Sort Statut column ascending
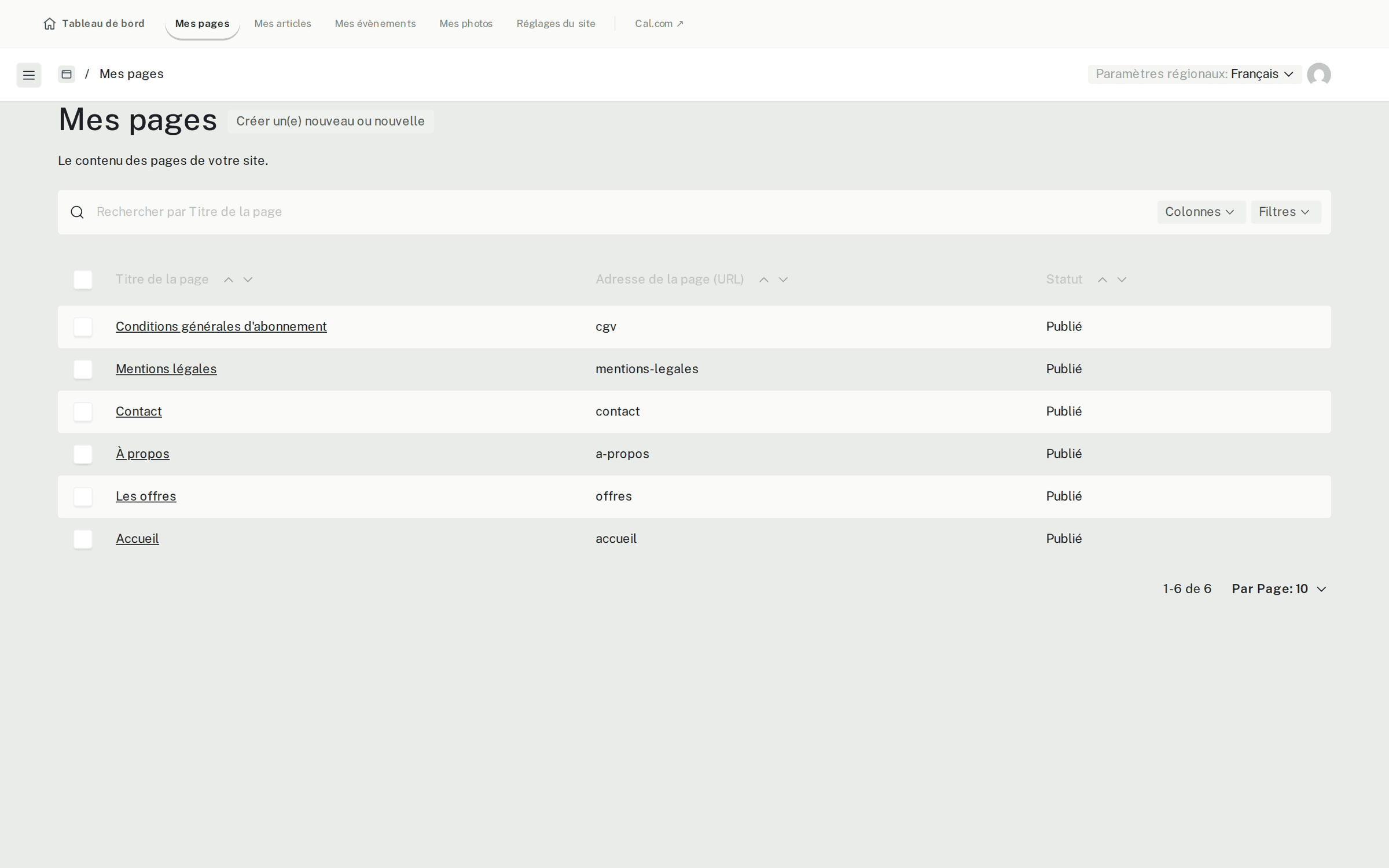This screenshot has height=868, width=1389. point(1103,279)
